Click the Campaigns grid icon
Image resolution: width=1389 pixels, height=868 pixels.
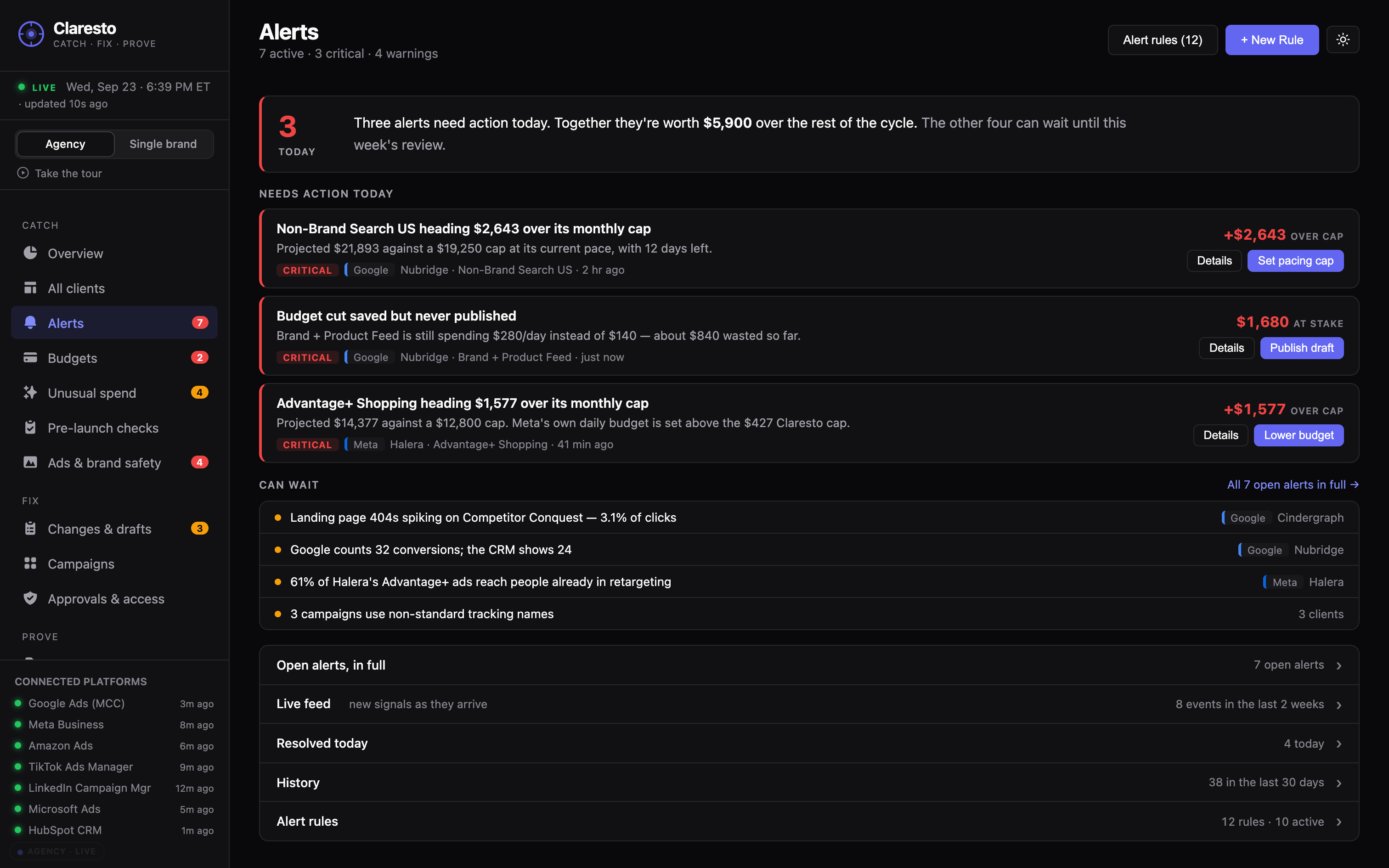click(x=30, y=564)
